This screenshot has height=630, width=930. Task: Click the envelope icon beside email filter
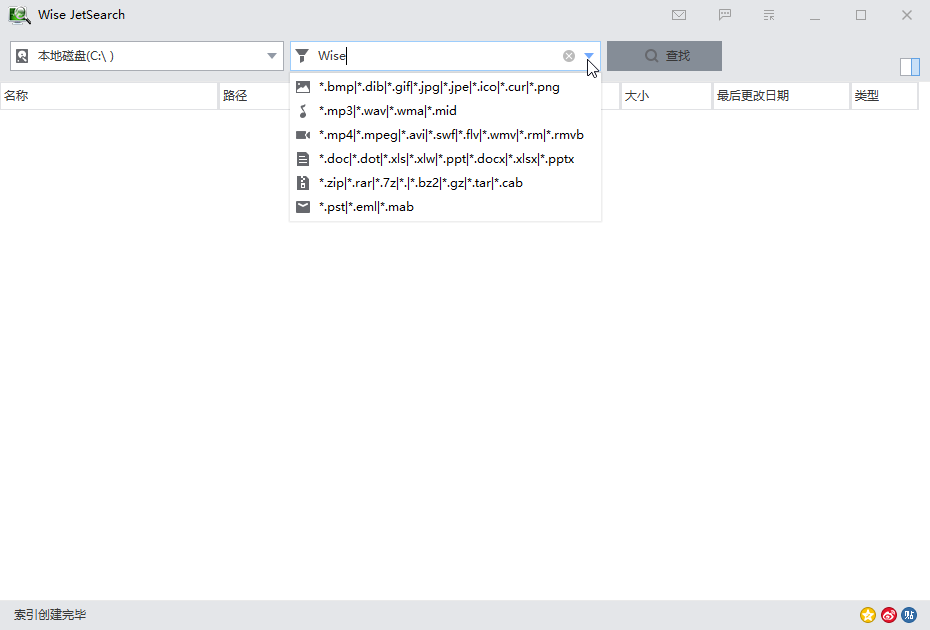[x=303, y=206]
